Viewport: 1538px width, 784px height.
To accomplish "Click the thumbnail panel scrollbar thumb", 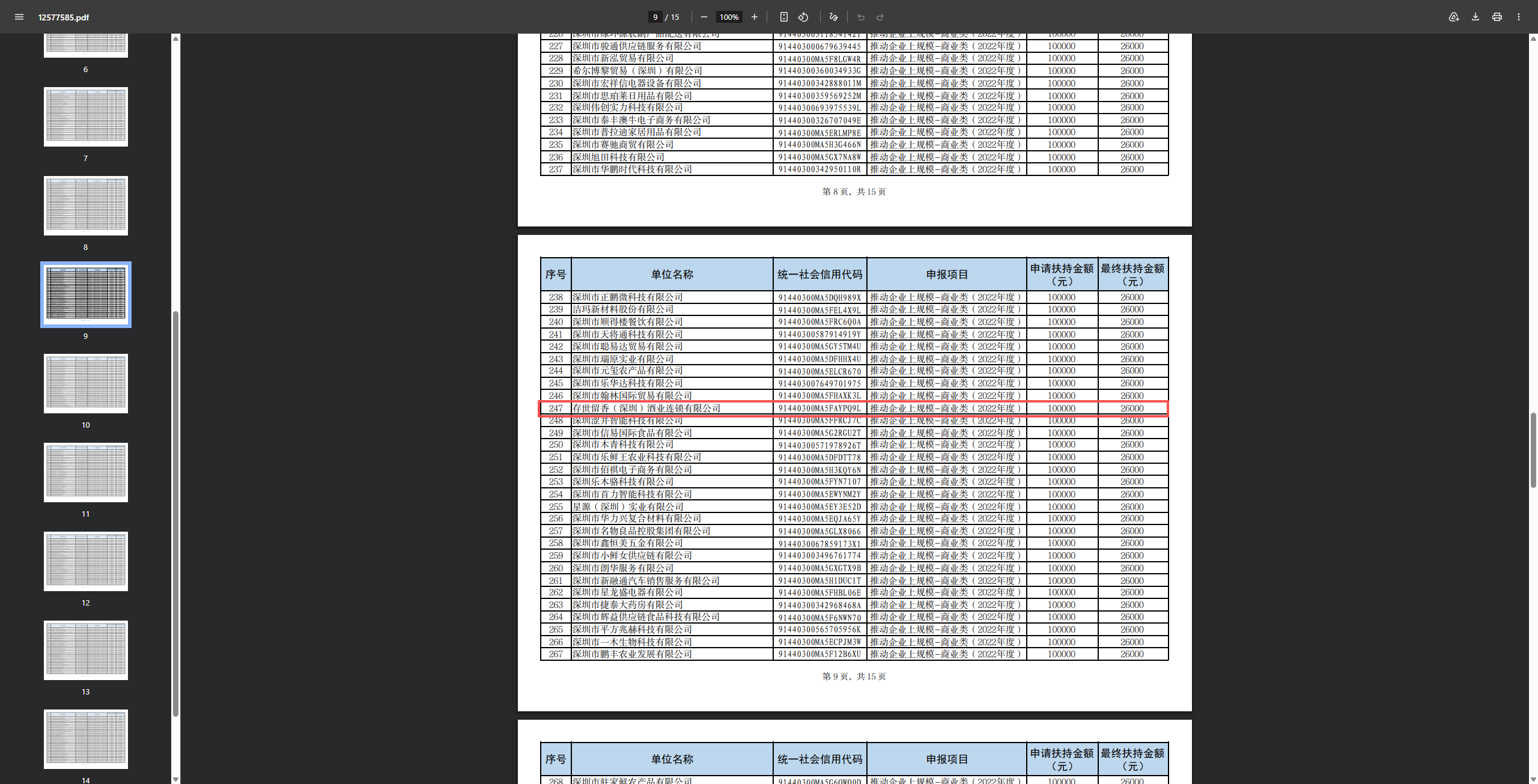I will coord(175,514).
